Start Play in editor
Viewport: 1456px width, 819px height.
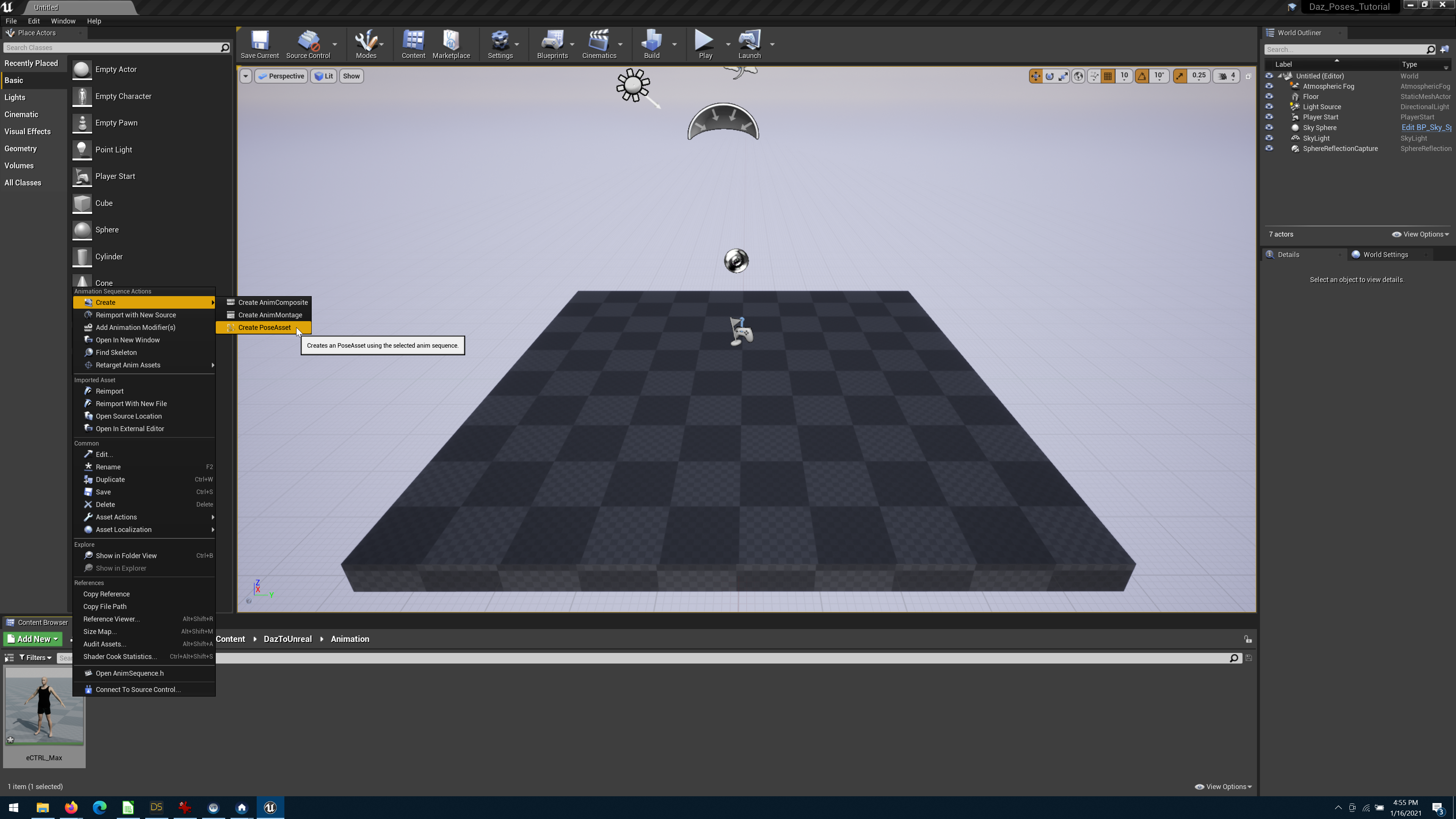point(705,44)
